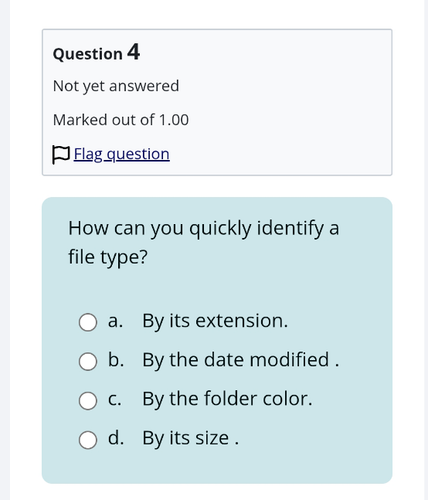Screen dimensions: 428x500
Task: Click the 'By its extension.' answer text
Action: [215, 322]
